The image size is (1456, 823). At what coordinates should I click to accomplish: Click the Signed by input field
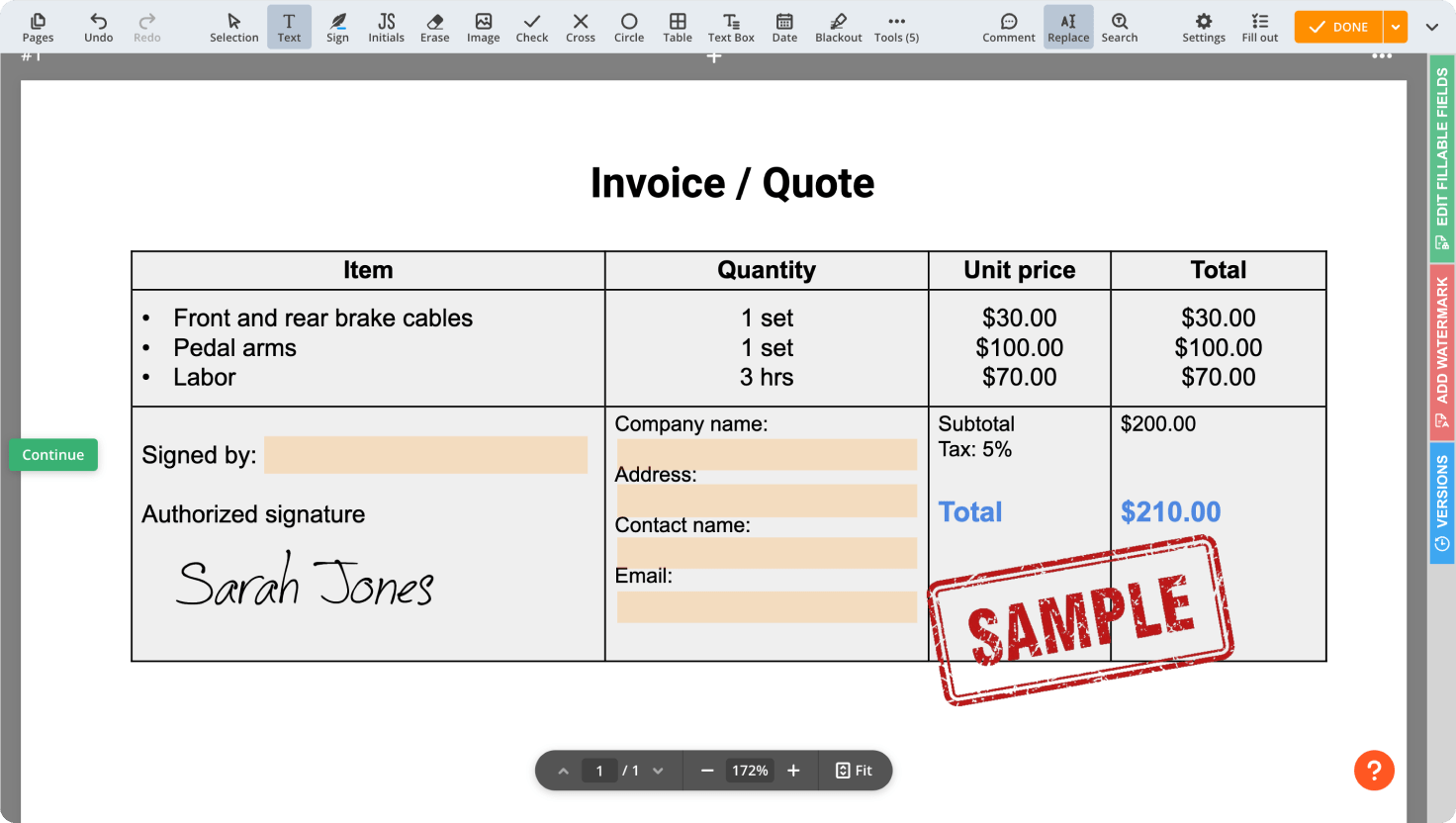pos(425,454)
